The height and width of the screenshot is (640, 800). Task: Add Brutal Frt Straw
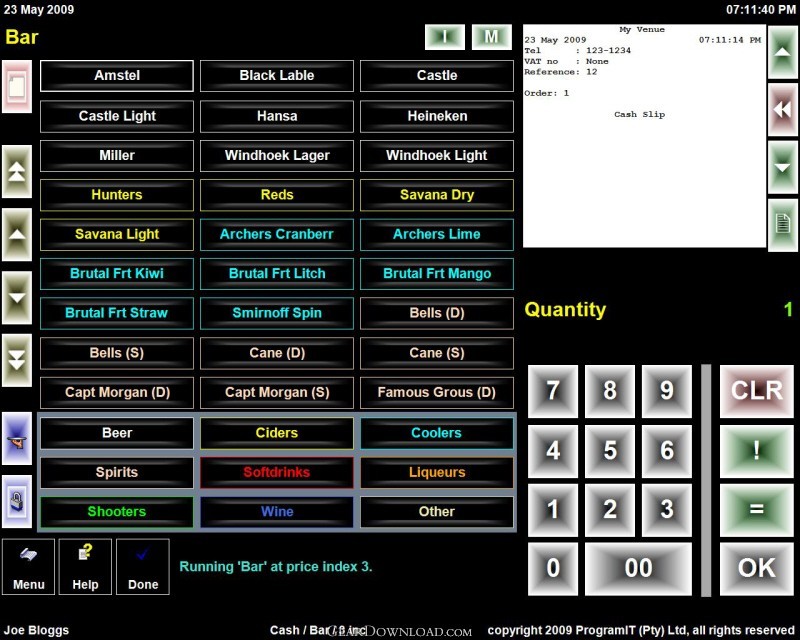pos(117,313)
